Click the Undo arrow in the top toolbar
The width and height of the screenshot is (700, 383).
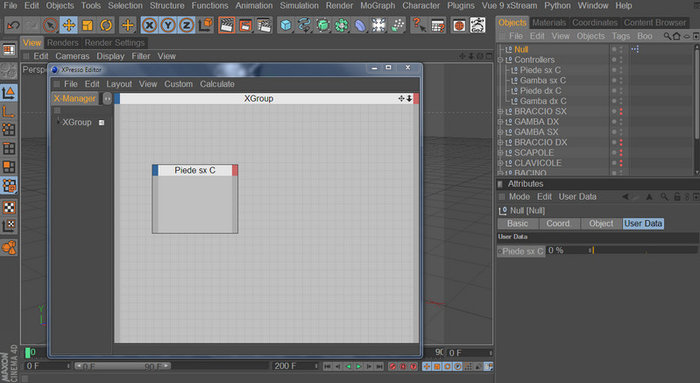click(x=13, y=25)
